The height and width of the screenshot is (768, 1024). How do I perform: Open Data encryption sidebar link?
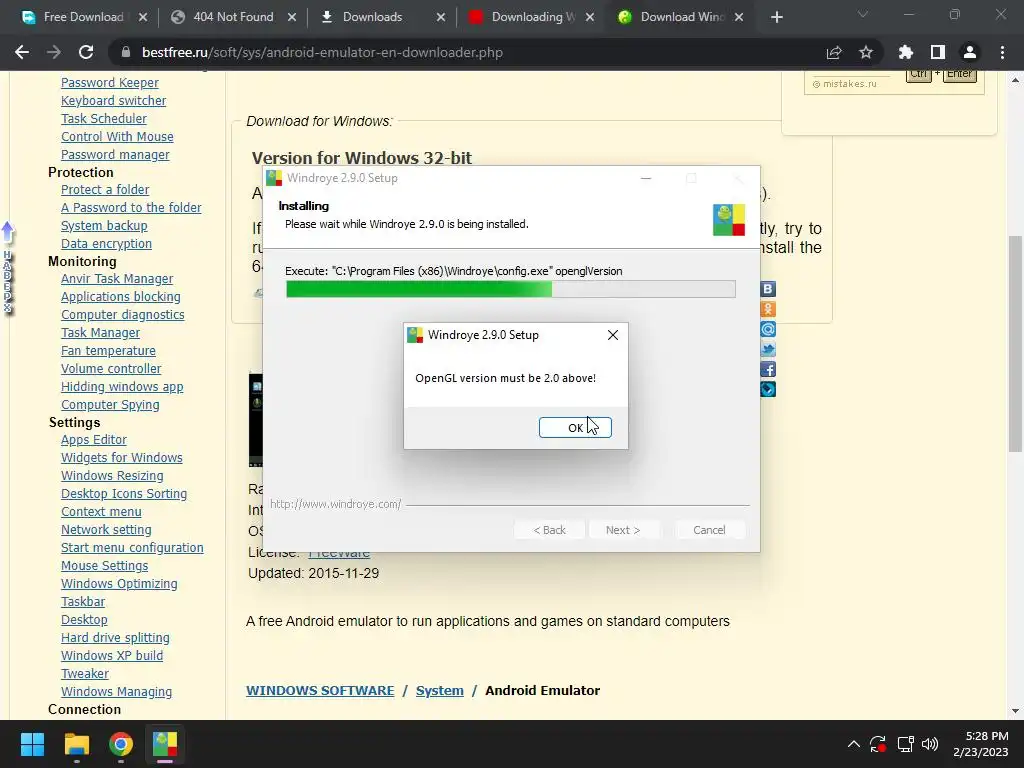pos(106,244)
